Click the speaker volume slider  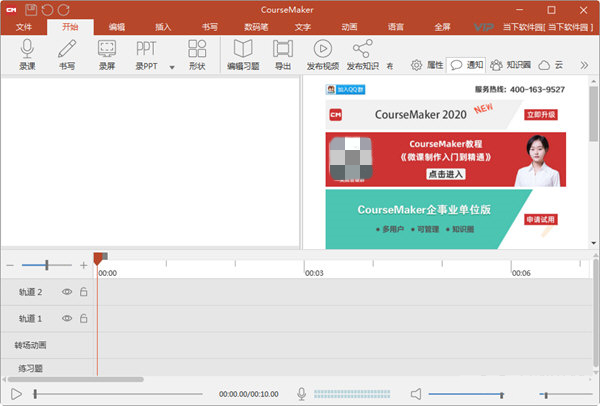point(465,395)
